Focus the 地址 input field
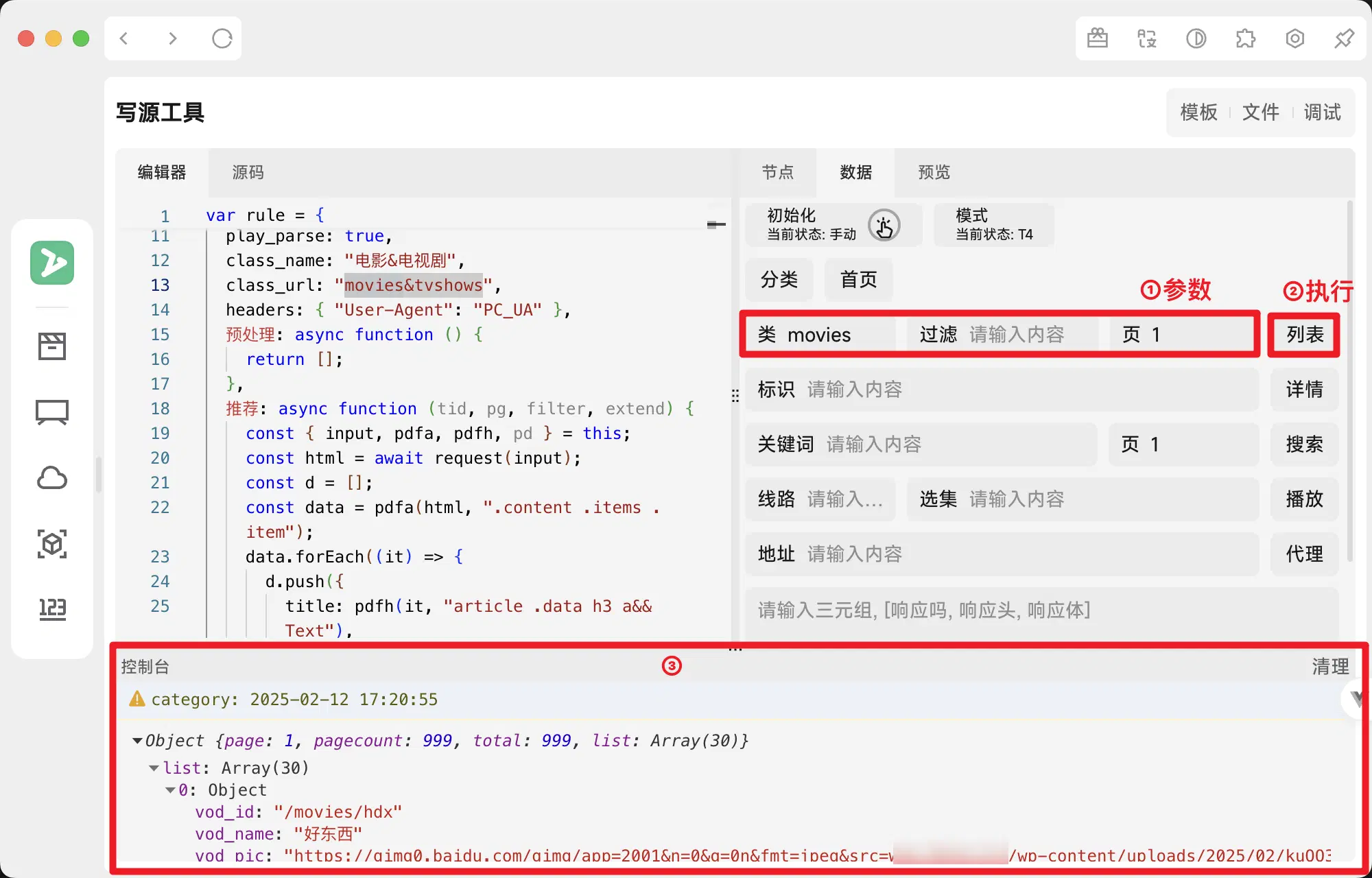The height and width of the screenshot is (878, 1372). coord(1002,554)
